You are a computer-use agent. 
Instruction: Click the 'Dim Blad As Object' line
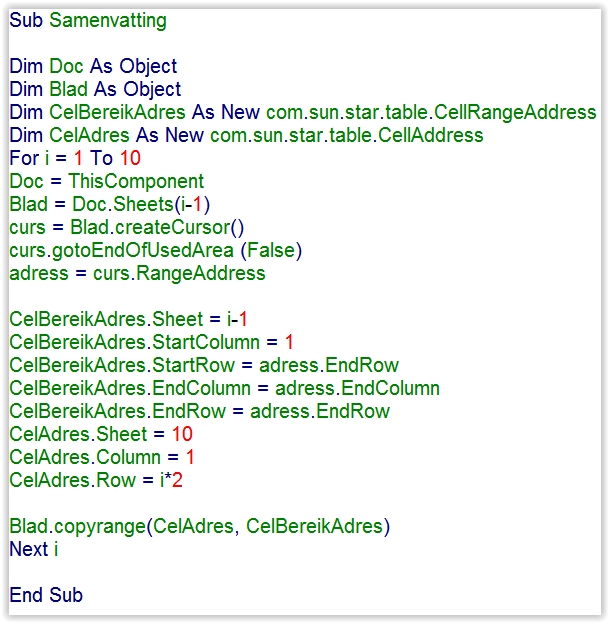click(95, 89)
